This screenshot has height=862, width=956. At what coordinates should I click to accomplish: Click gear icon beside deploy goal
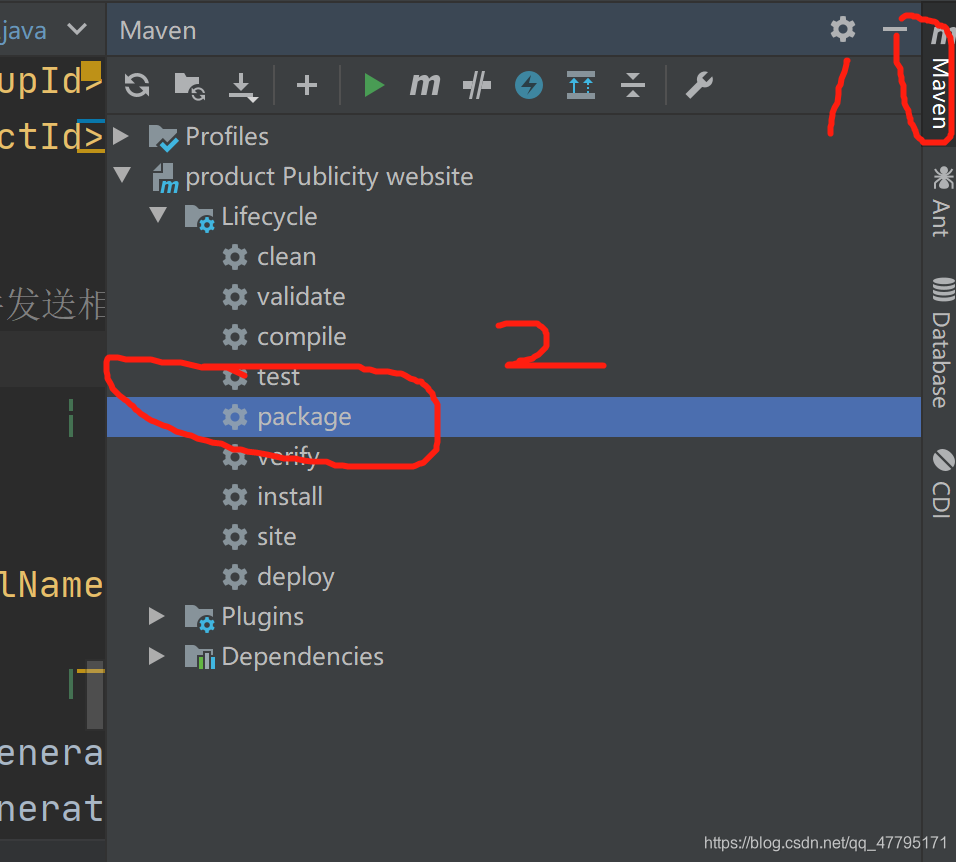pos(235,577)
